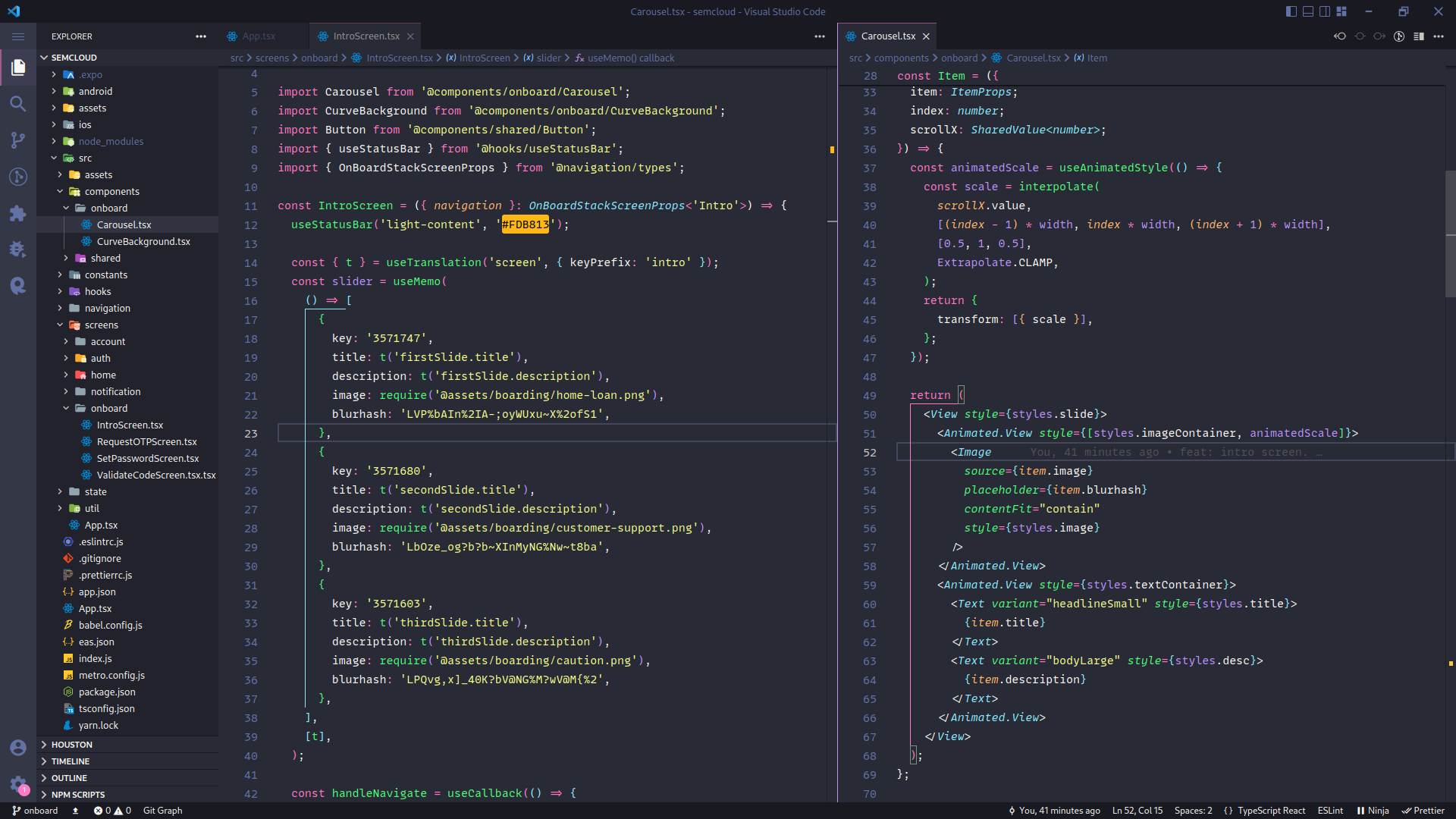Image resolution: width=1456 pixels, height=819 pixels.
Task: Click the errors and warnings indicator in status bar
Action: [112, 811]
